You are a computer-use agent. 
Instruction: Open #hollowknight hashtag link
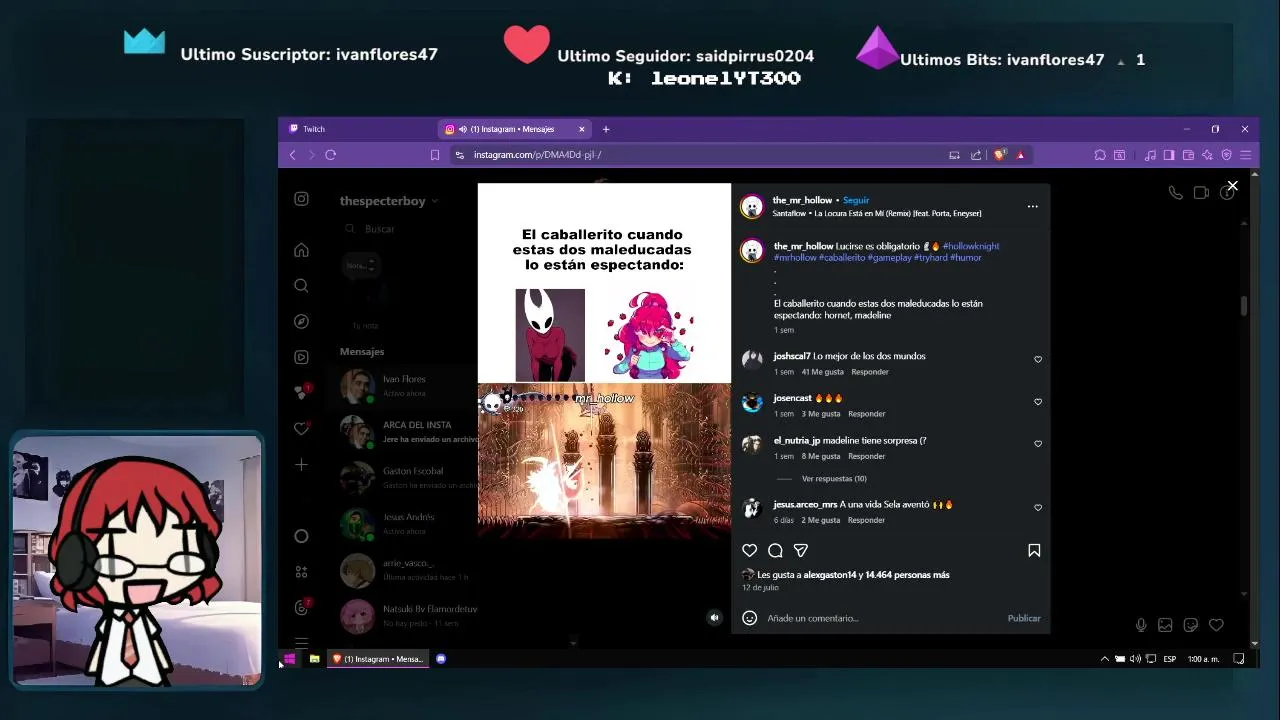point(970,246)
